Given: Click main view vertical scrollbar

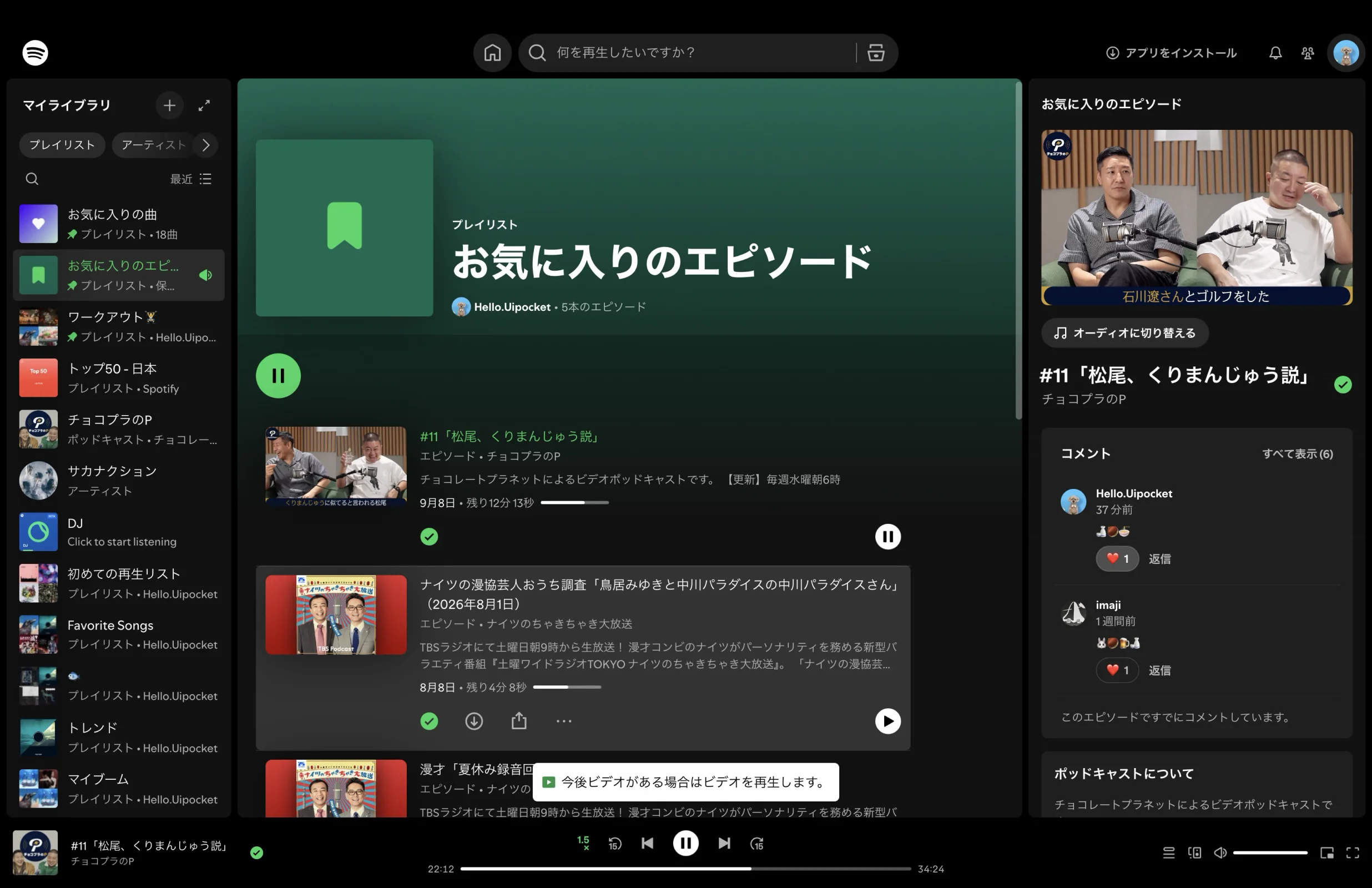Looking at the screenshot, I should (x=1018, y=250).
